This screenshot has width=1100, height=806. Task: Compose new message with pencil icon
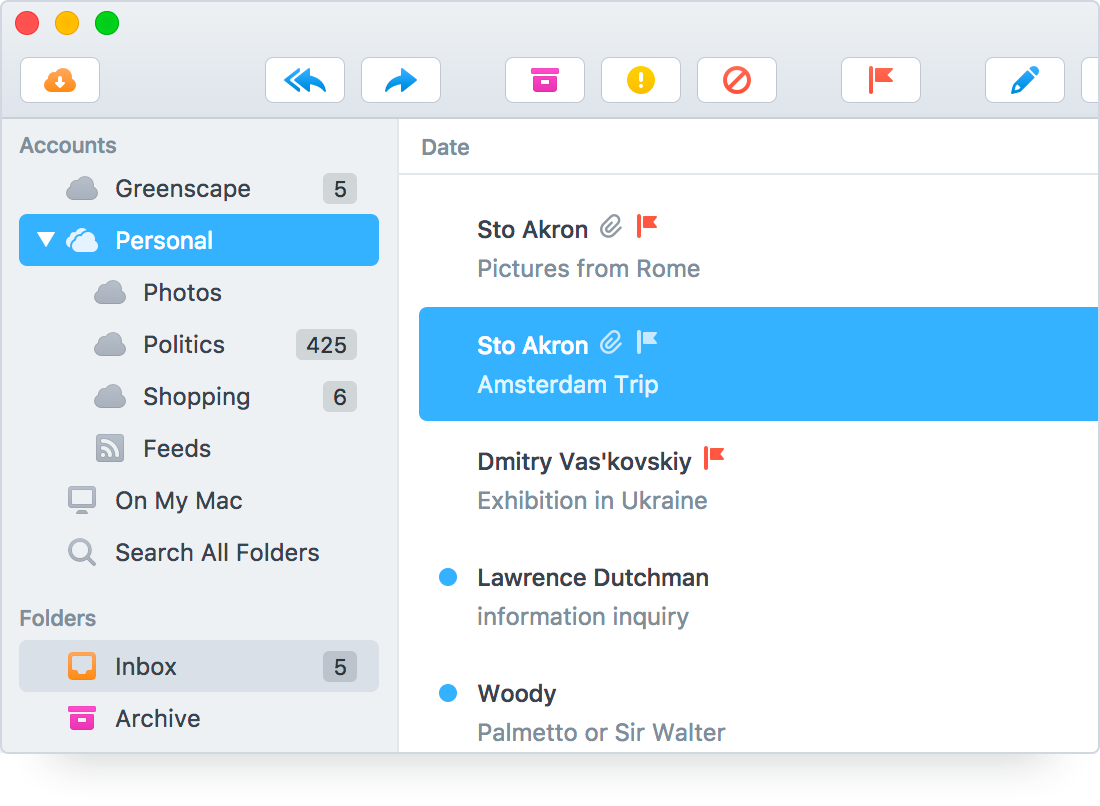click(1025, 80)
